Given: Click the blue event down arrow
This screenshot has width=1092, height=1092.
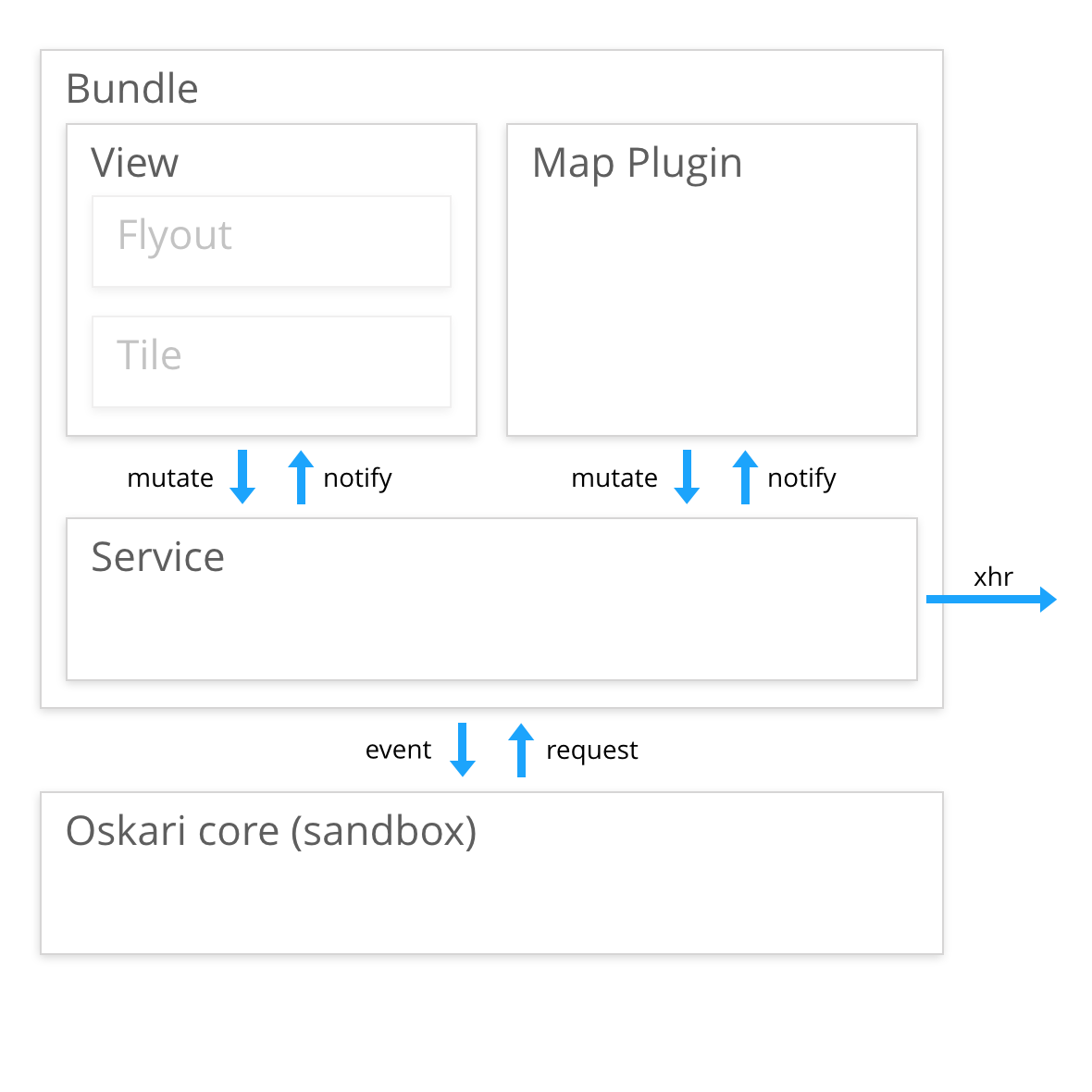Looking at the screenshot, I should point(463,750).
